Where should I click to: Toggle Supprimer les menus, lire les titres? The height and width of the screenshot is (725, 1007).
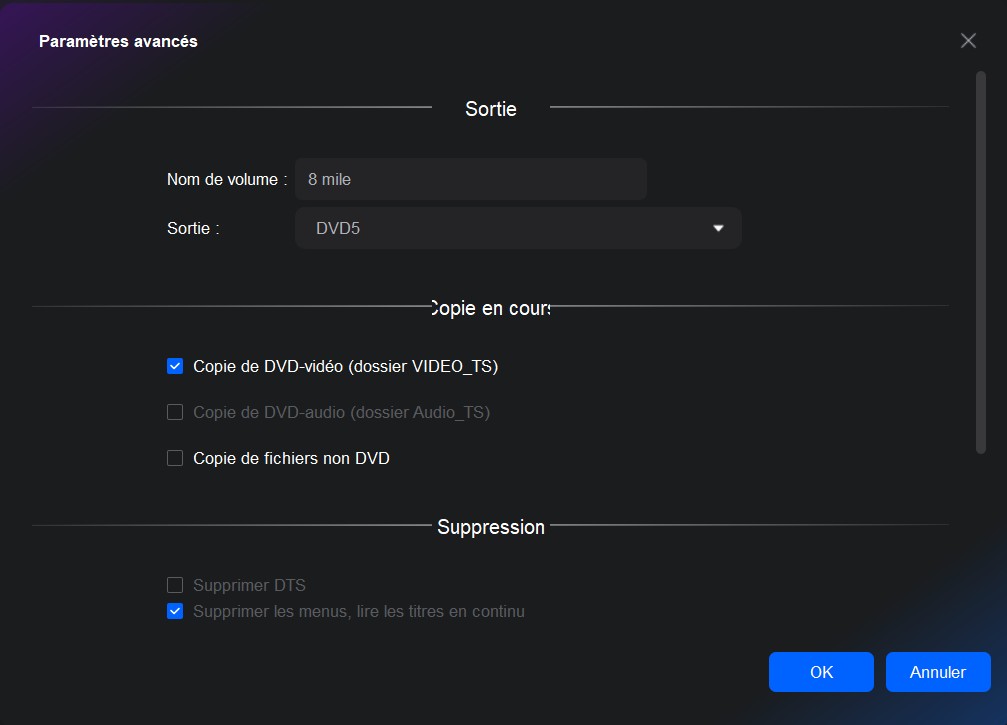tap(175, 611)
